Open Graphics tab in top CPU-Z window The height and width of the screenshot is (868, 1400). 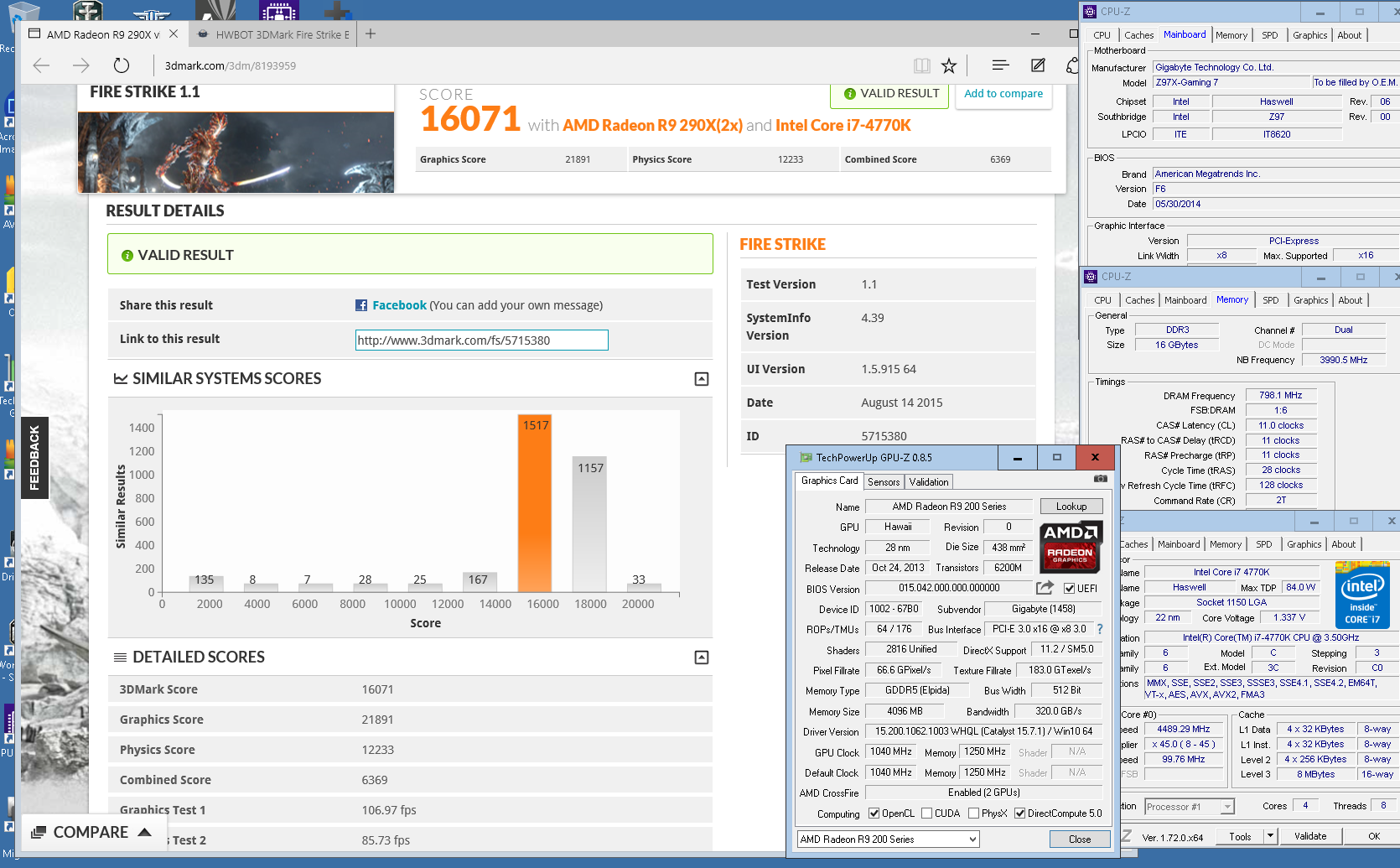click(x=1309, y=35)
